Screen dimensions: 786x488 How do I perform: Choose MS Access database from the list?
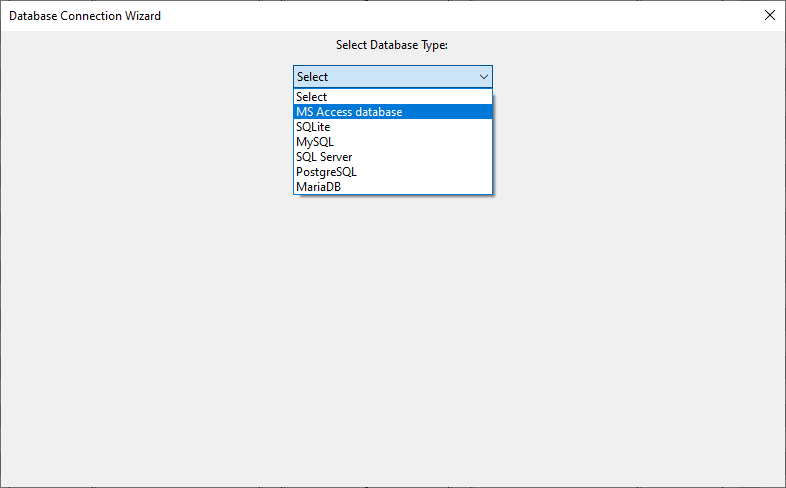[x=393, y=112]
